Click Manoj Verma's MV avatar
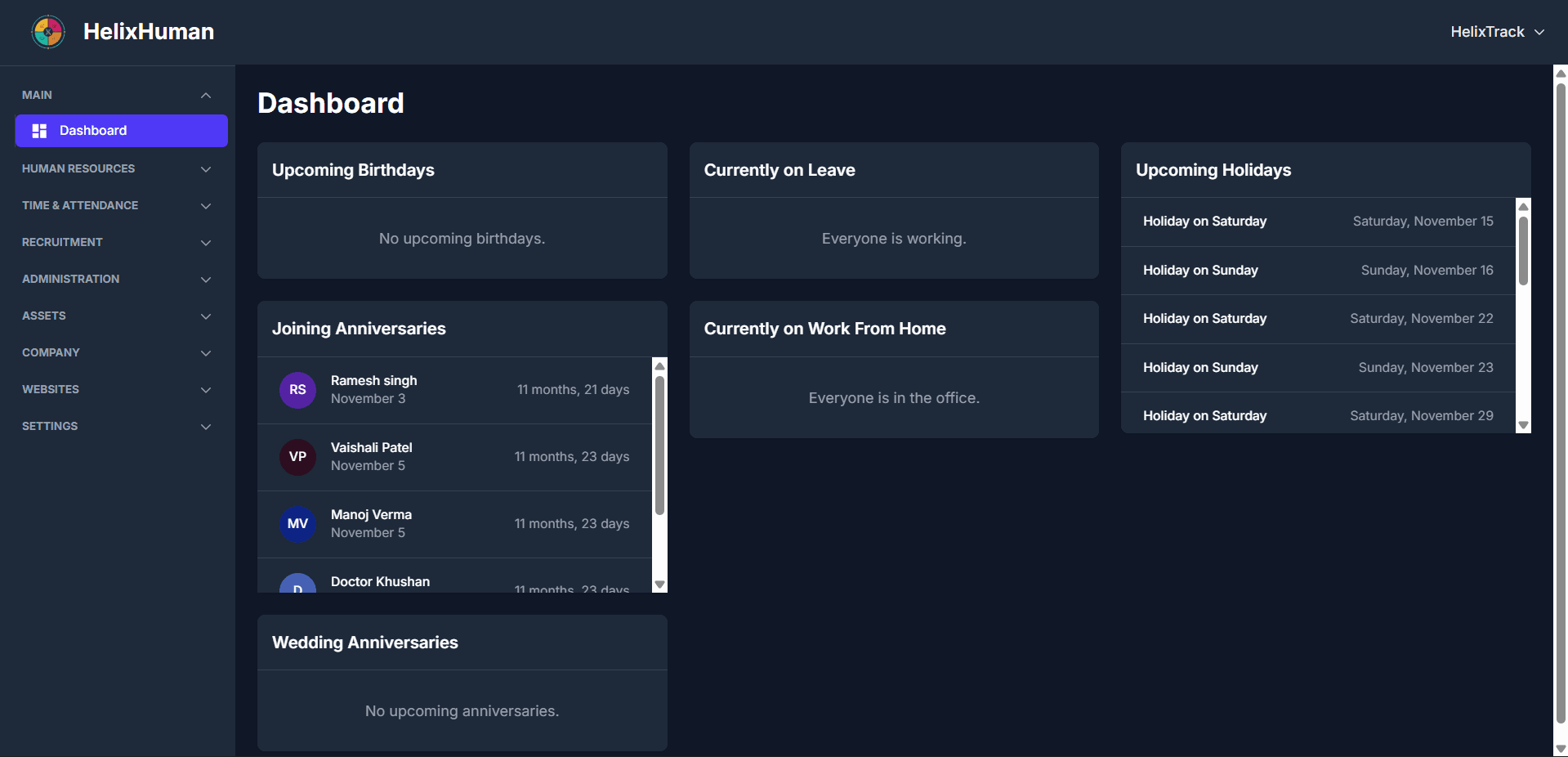This screenshot has width=1568, height=757. tap(297, 524)
